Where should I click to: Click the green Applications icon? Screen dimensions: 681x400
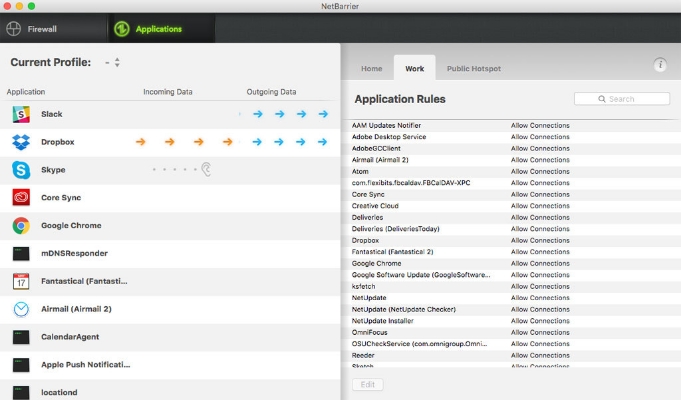point(122,29)
